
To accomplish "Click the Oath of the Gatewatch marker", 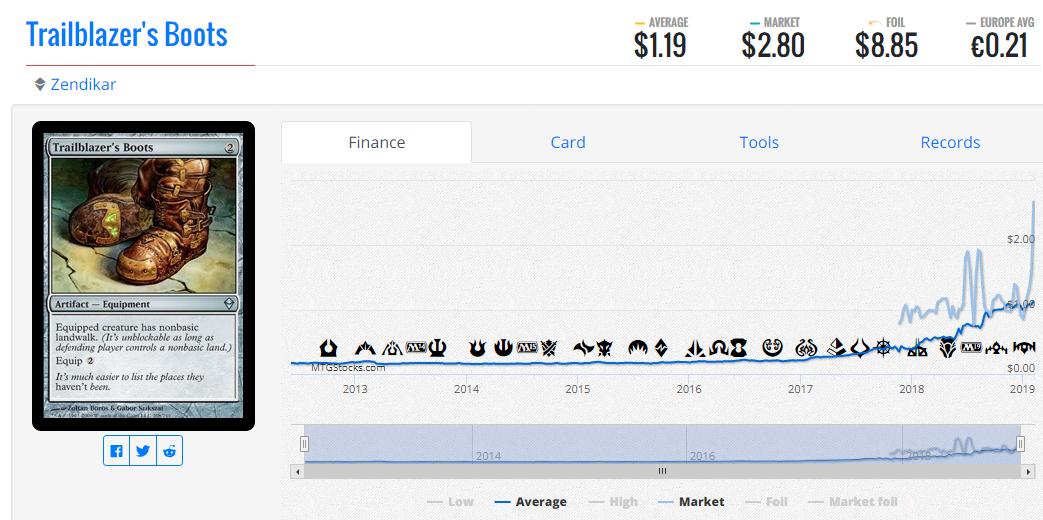I will [x=695, y=348].
